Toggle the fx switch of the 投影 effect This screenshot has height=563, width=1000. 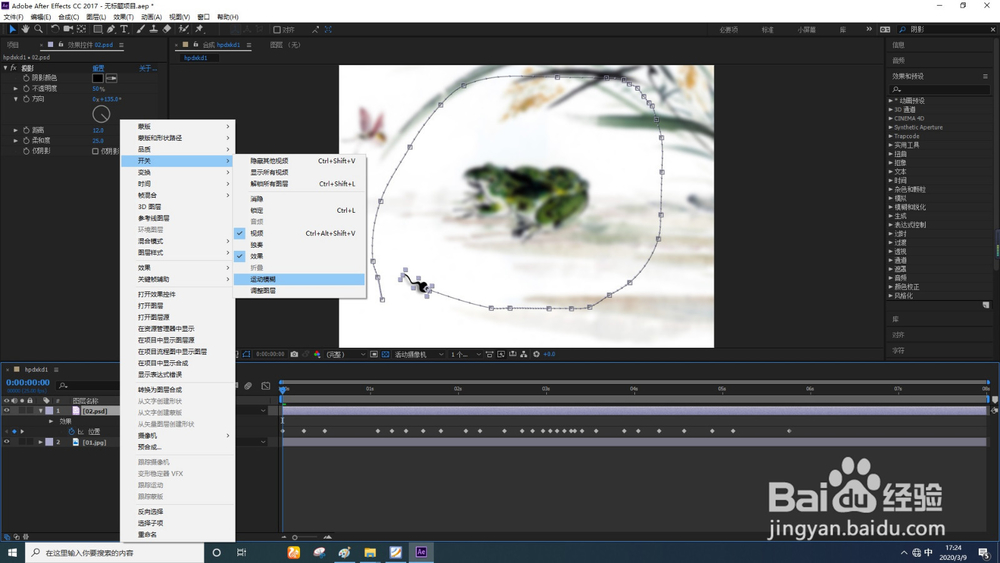(x=13, y=68)
